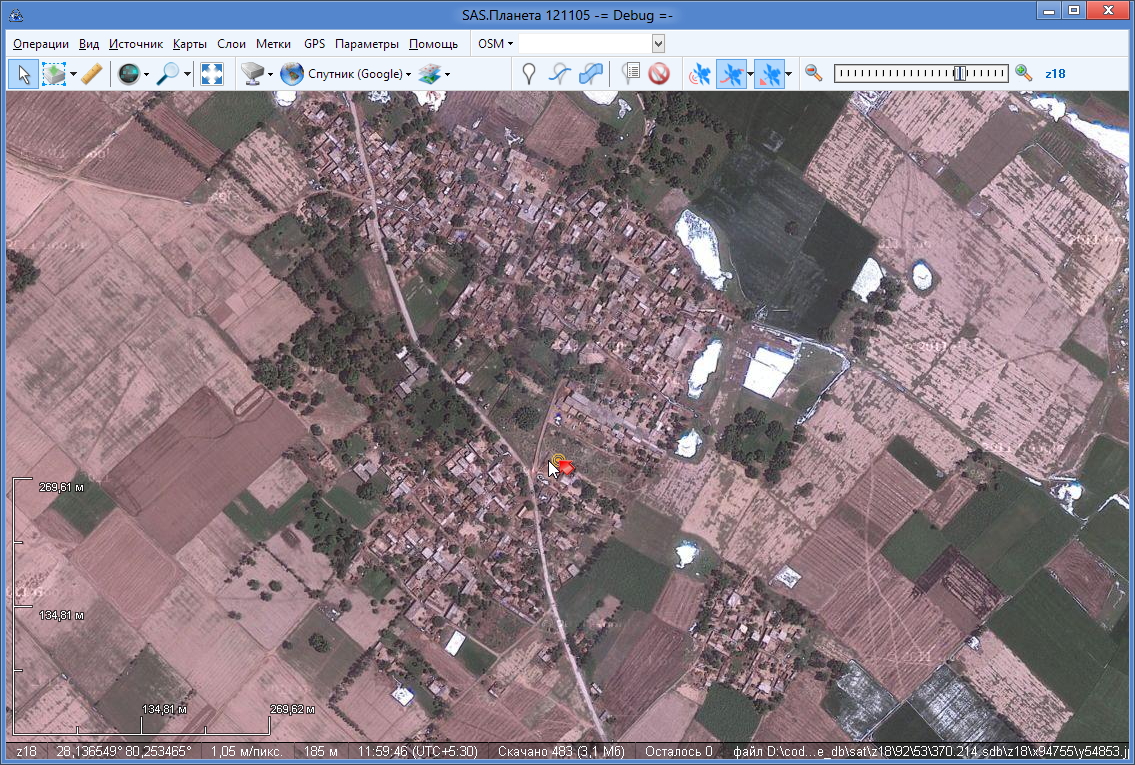The height and width of the screenshot is (765, 1135).
Task: Select the ruler distance measurement tool
Action: click(x=91, y=73)
